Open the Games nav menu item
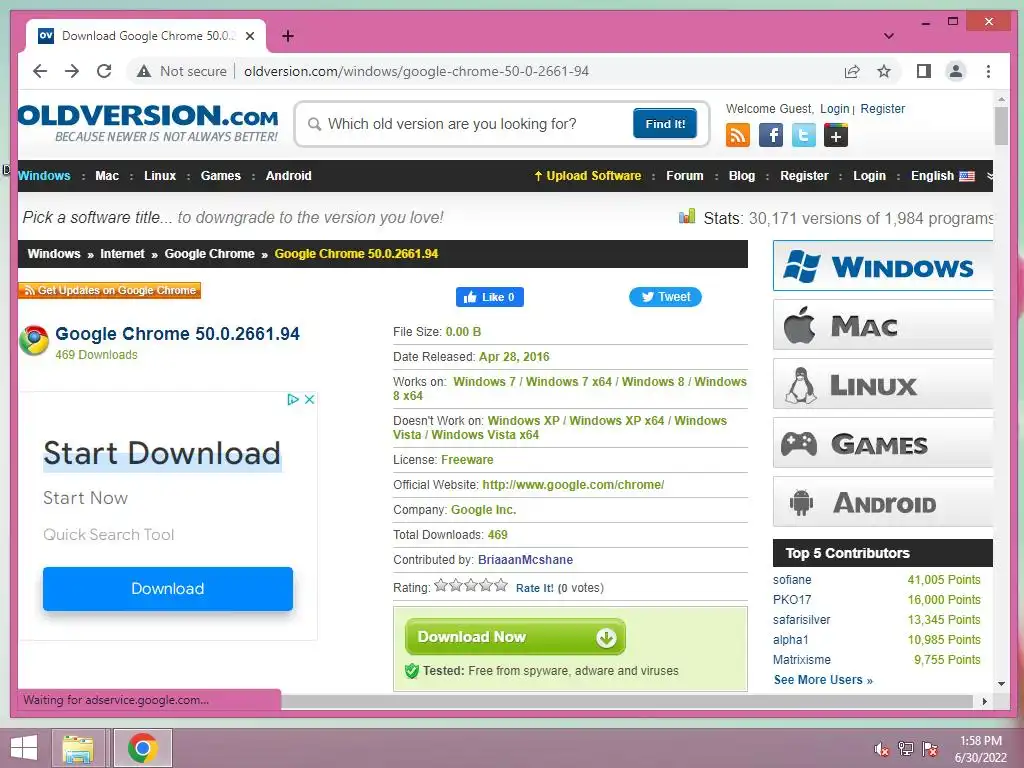The width and height of the screenshot is (1024, 768). [x=221, y=176]
